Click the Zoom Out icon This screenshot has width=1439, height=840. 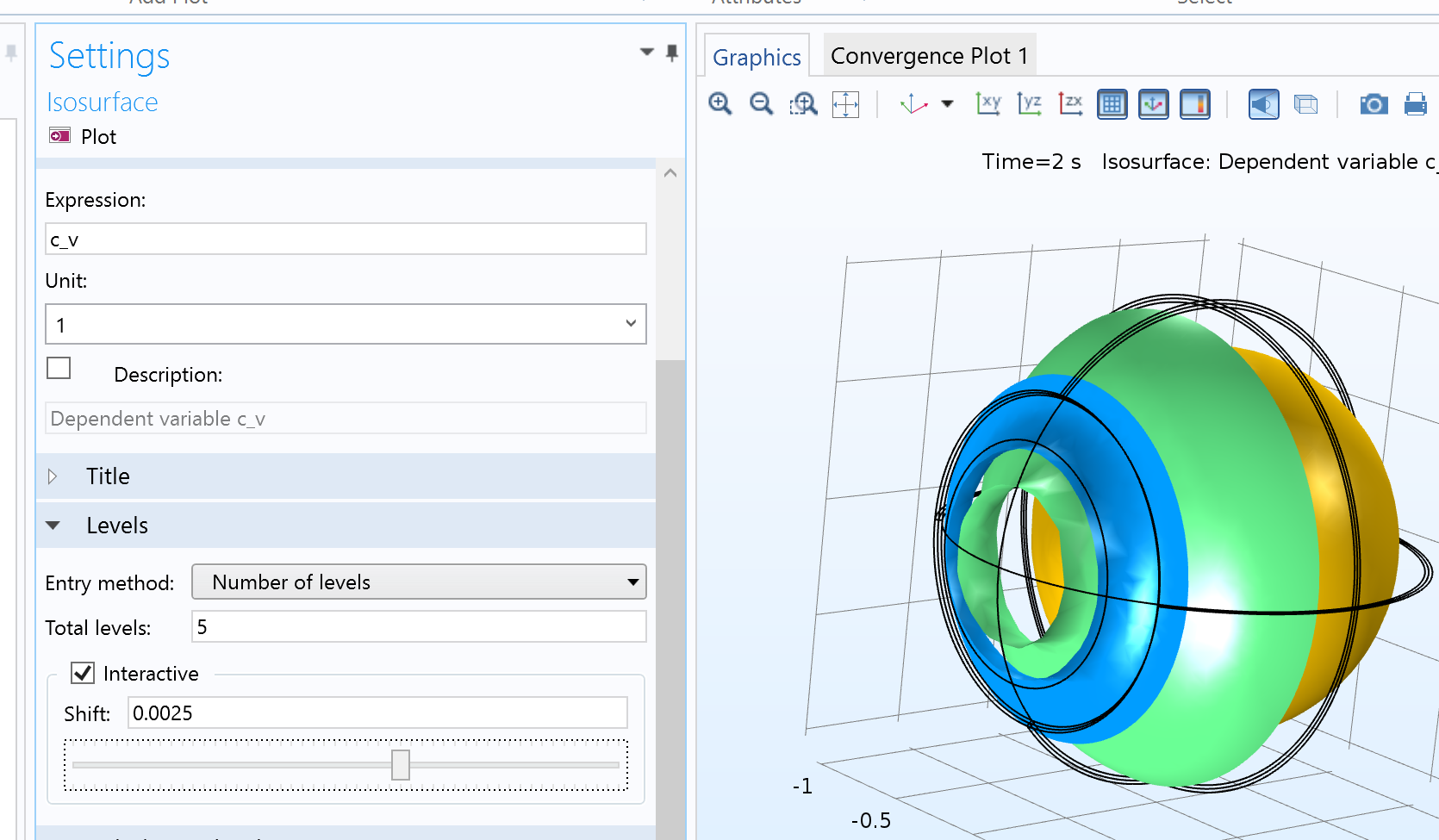(761, 104)
